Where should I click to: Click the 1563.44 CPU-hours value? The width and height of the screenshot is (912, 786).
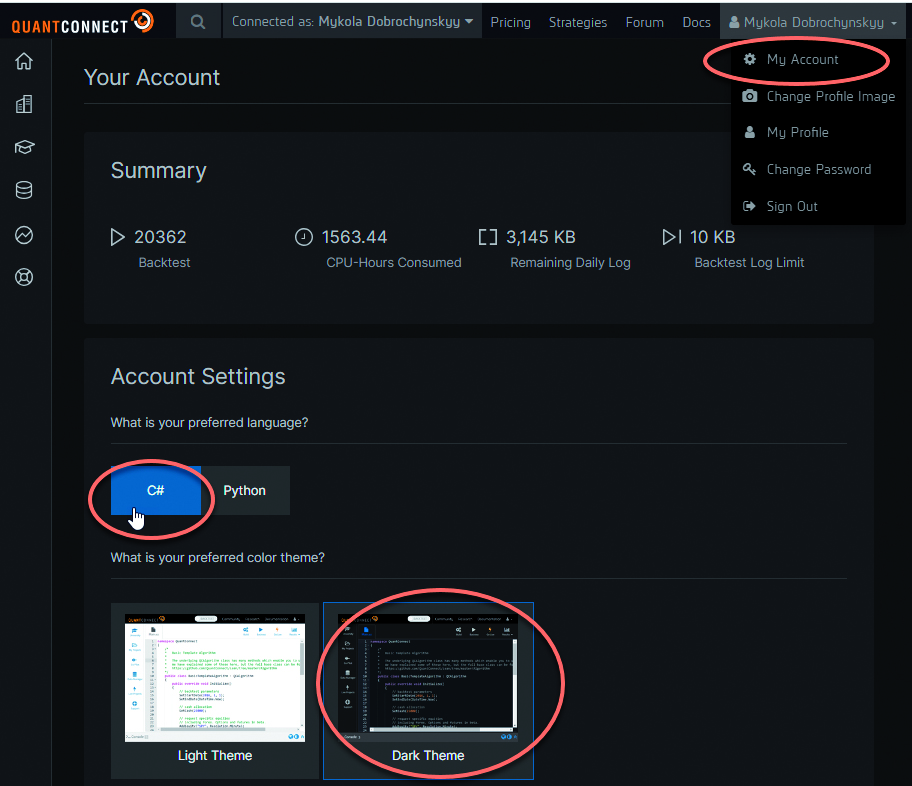pos(354,237)
